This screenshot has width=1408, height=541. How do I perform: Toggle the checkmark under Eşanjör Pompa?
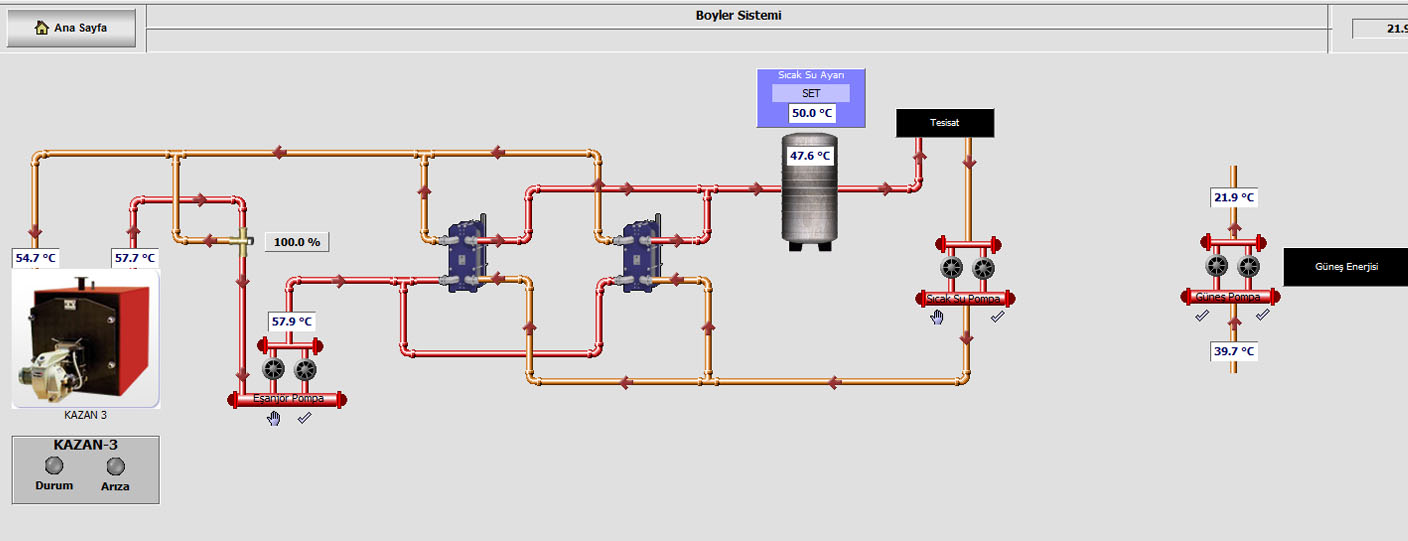click(304, 418)
